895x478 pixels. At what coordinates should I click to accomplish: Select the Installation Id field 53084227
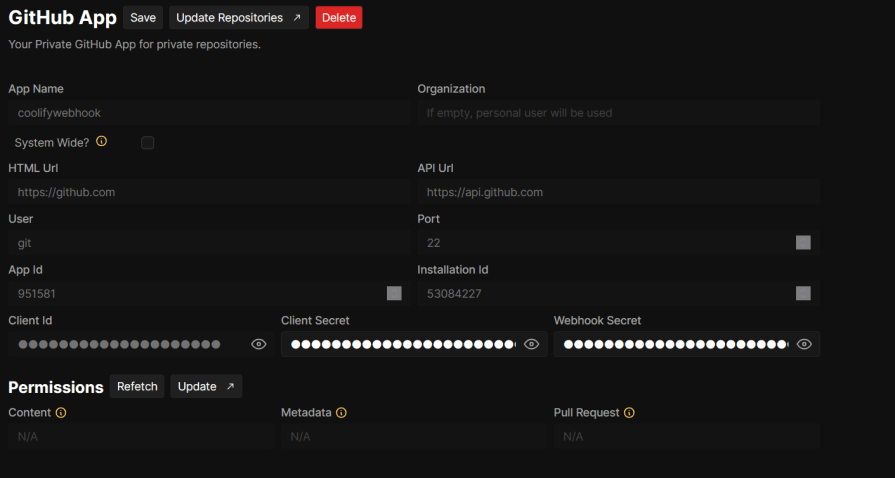pos(619,294)
